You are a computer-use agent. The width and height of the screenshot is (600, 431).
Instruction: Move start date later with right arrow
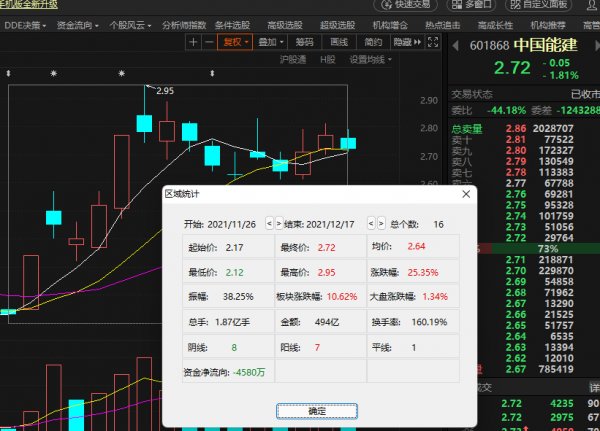click(x=279, y=224)
